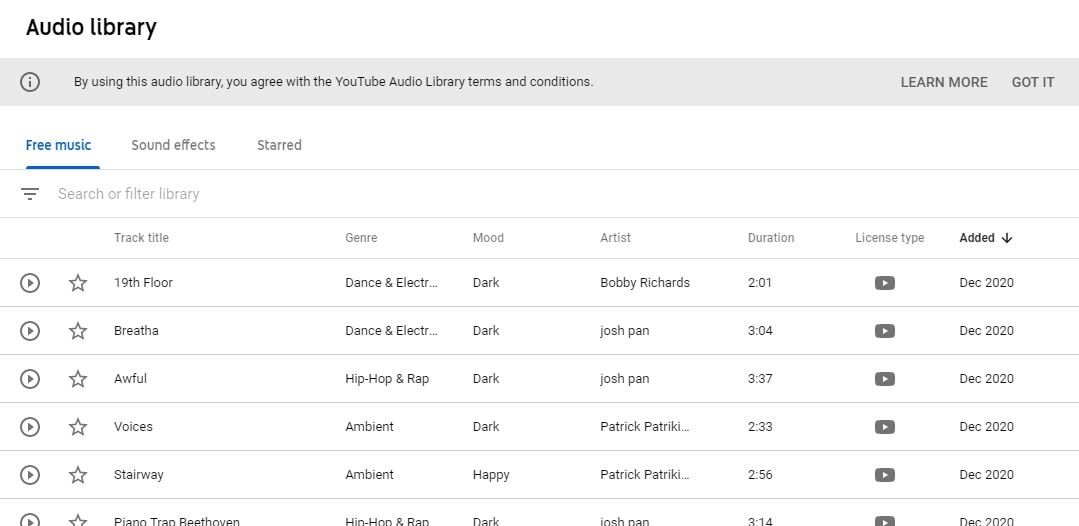1079x526 pixels.
Task: Toggle star on Stairway track
Action: pyautogui.click(x=78, y=475)
